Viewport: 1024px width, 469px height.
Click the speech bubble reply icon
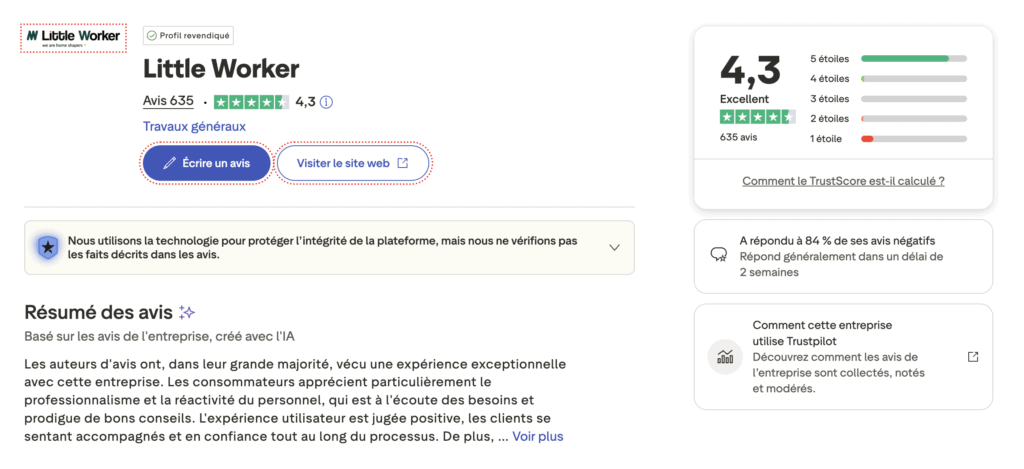[718, 255]
